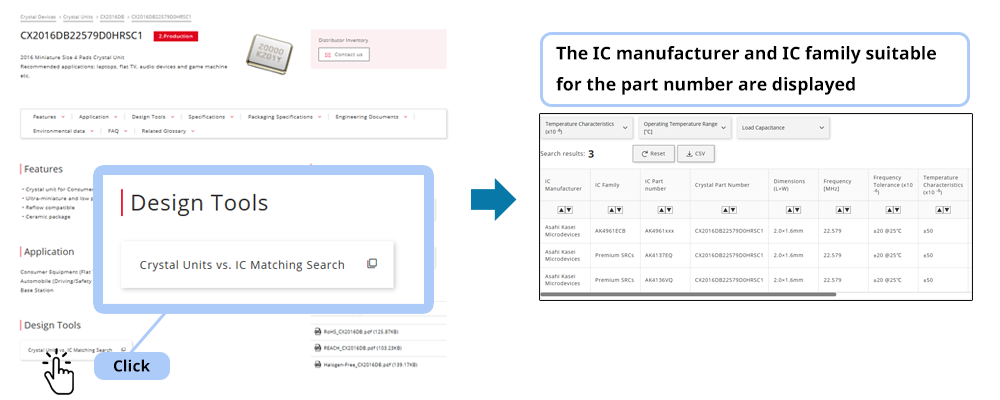Select Engineering Documents in section nav

(x=371, y=117)
